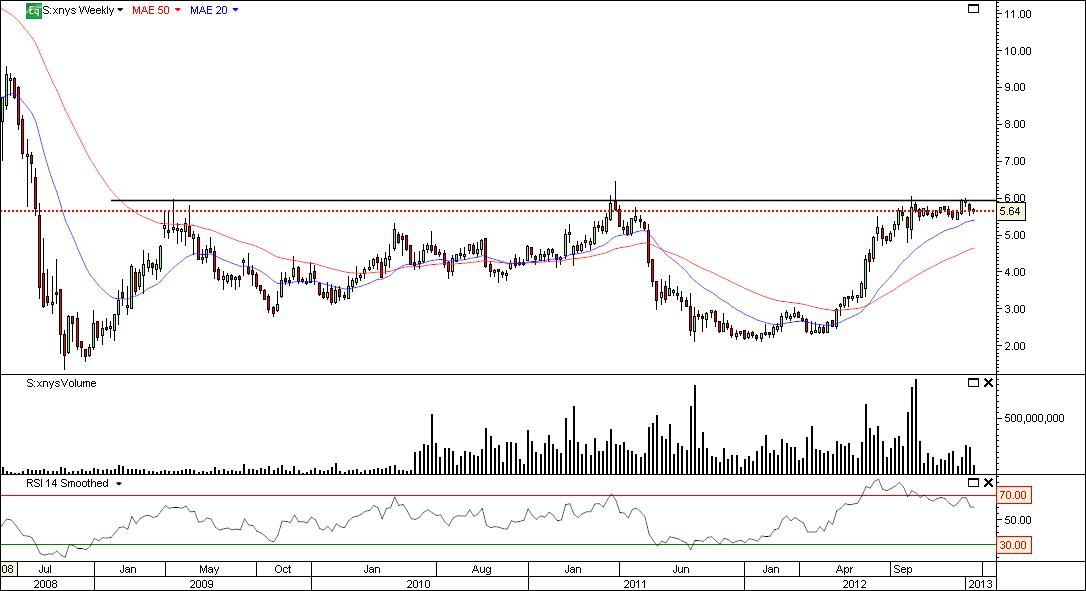1086x591 pixels.
Task: Maximize the S:xnysVolume pane
Action: 973,383
